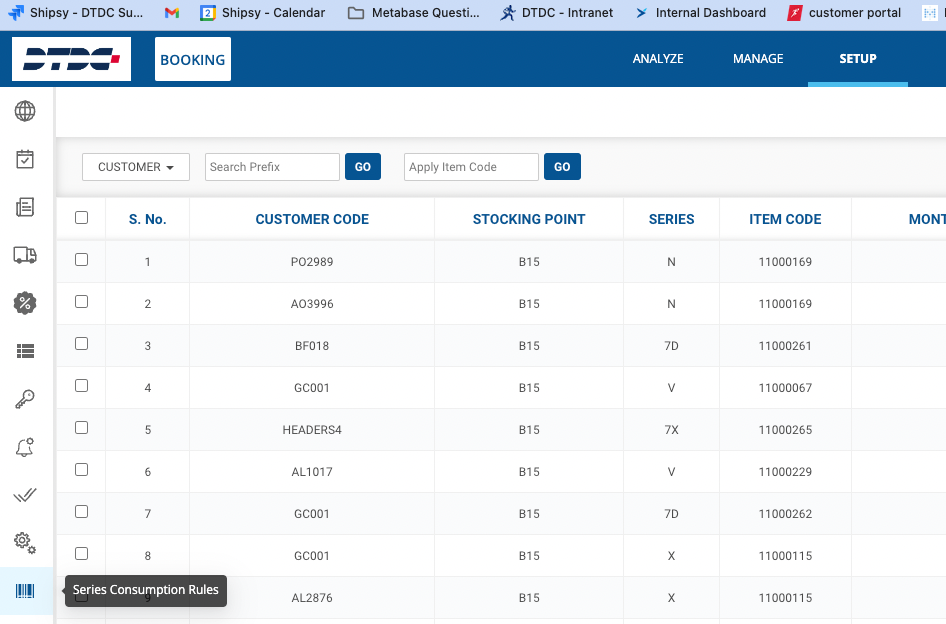Focus the Apply Item Code field

(x=471, y=167)
